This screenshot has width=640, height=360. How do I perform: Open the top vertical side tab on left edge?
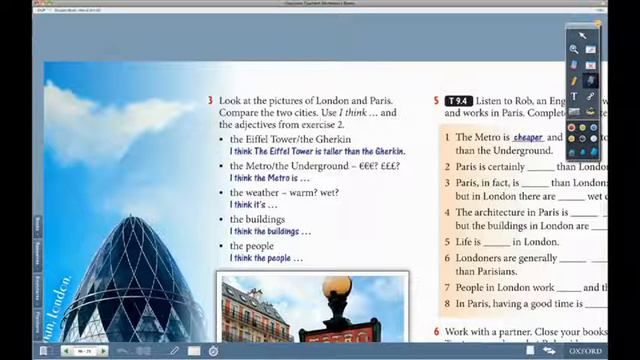point(38,227)
